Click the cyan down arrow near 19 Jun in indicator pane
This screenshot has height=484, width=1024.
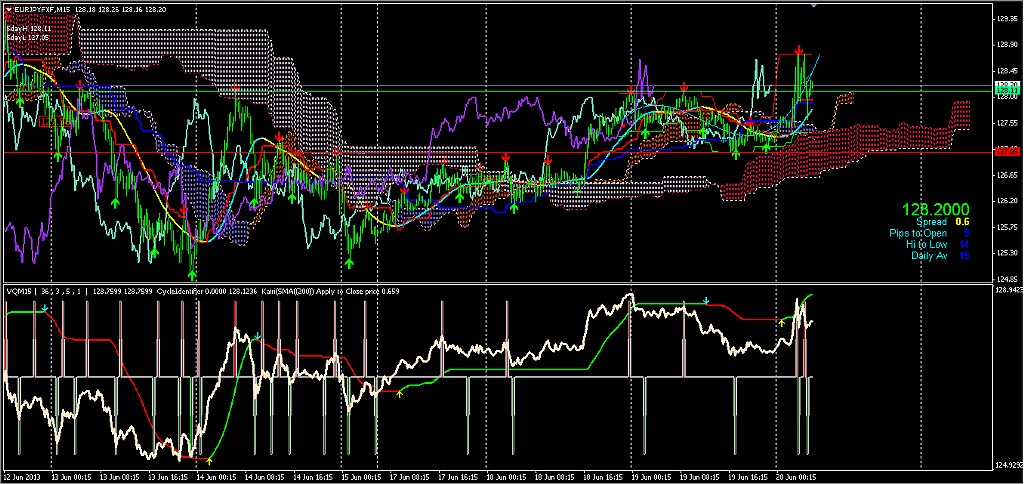[x=706, y=300]
